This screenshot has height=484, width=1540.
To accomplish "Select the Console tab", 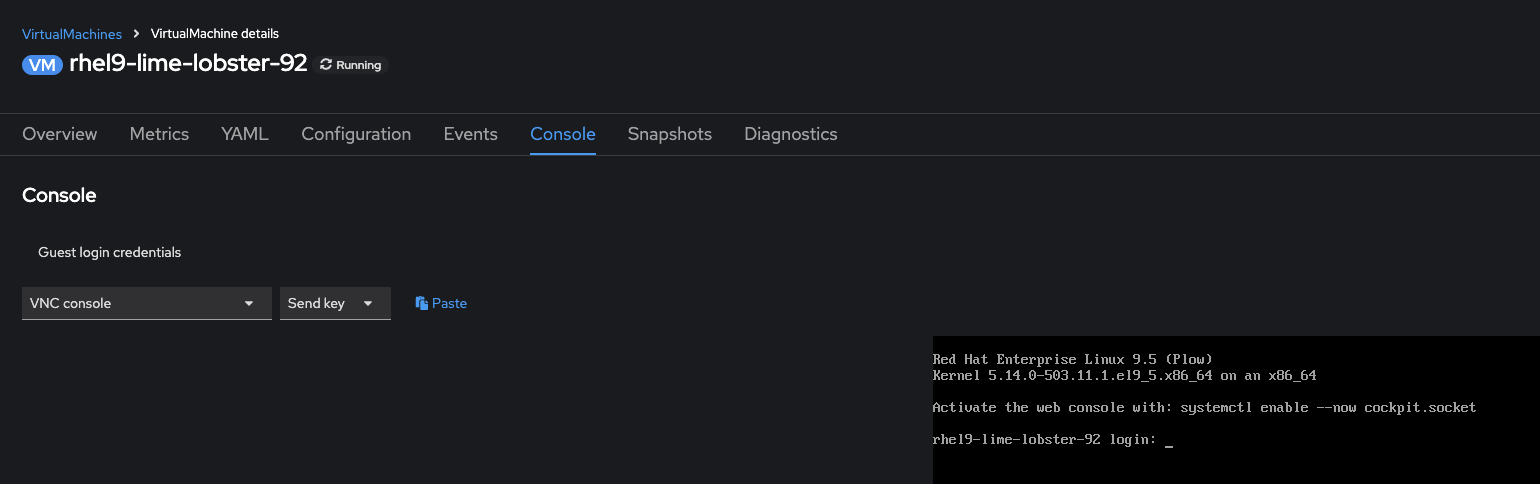I will pyautogui.click(x=563, y=134).
